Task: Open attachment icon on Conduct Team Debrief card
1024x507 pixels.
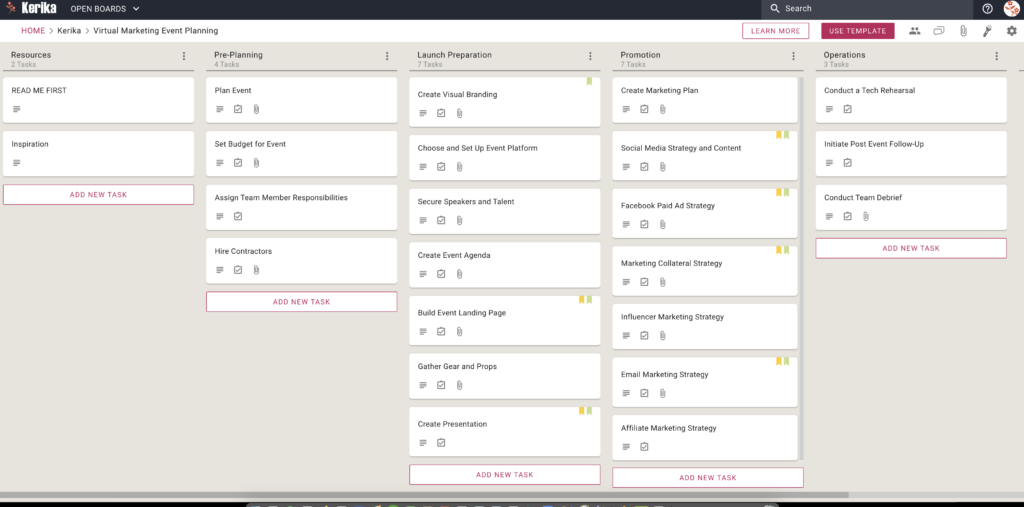Action: coord(865,216)
